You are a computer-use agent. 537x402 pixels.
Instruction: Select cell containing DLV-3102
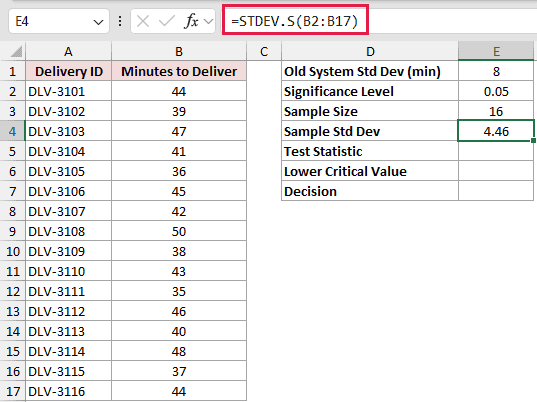point(68,112)
